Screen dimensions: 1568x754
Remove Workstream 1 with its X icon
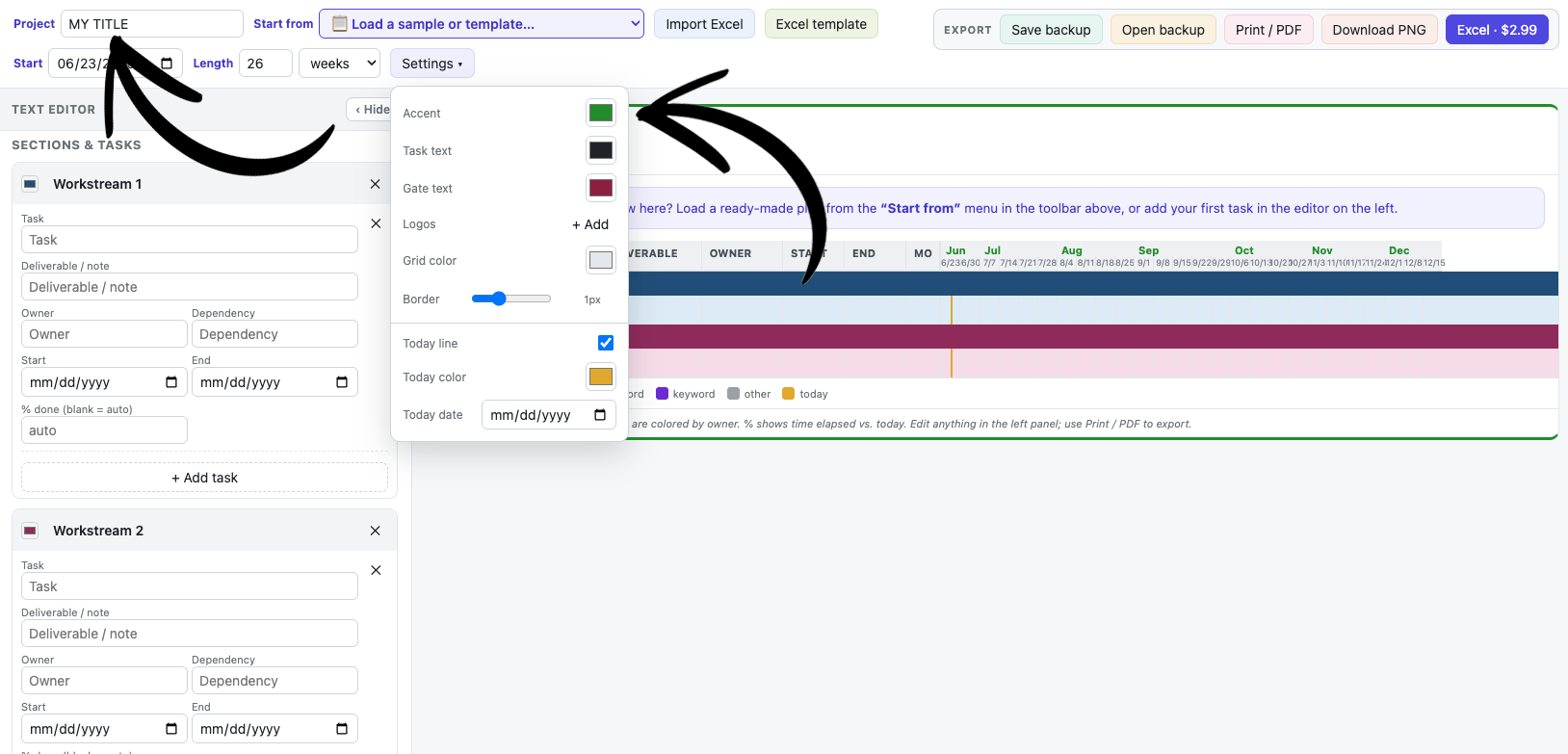click(x=376, y=184)
